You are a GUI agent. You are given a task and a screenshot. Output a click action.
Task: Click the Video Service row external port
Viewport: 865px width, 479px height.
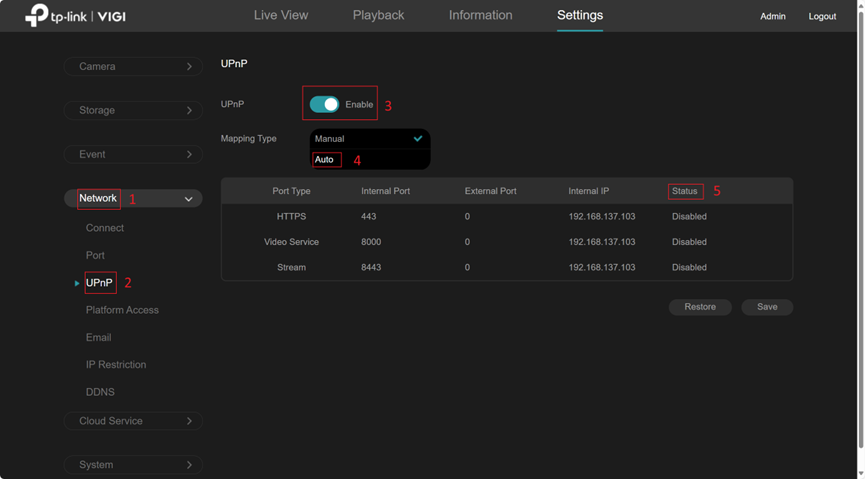tap(467, 242)
